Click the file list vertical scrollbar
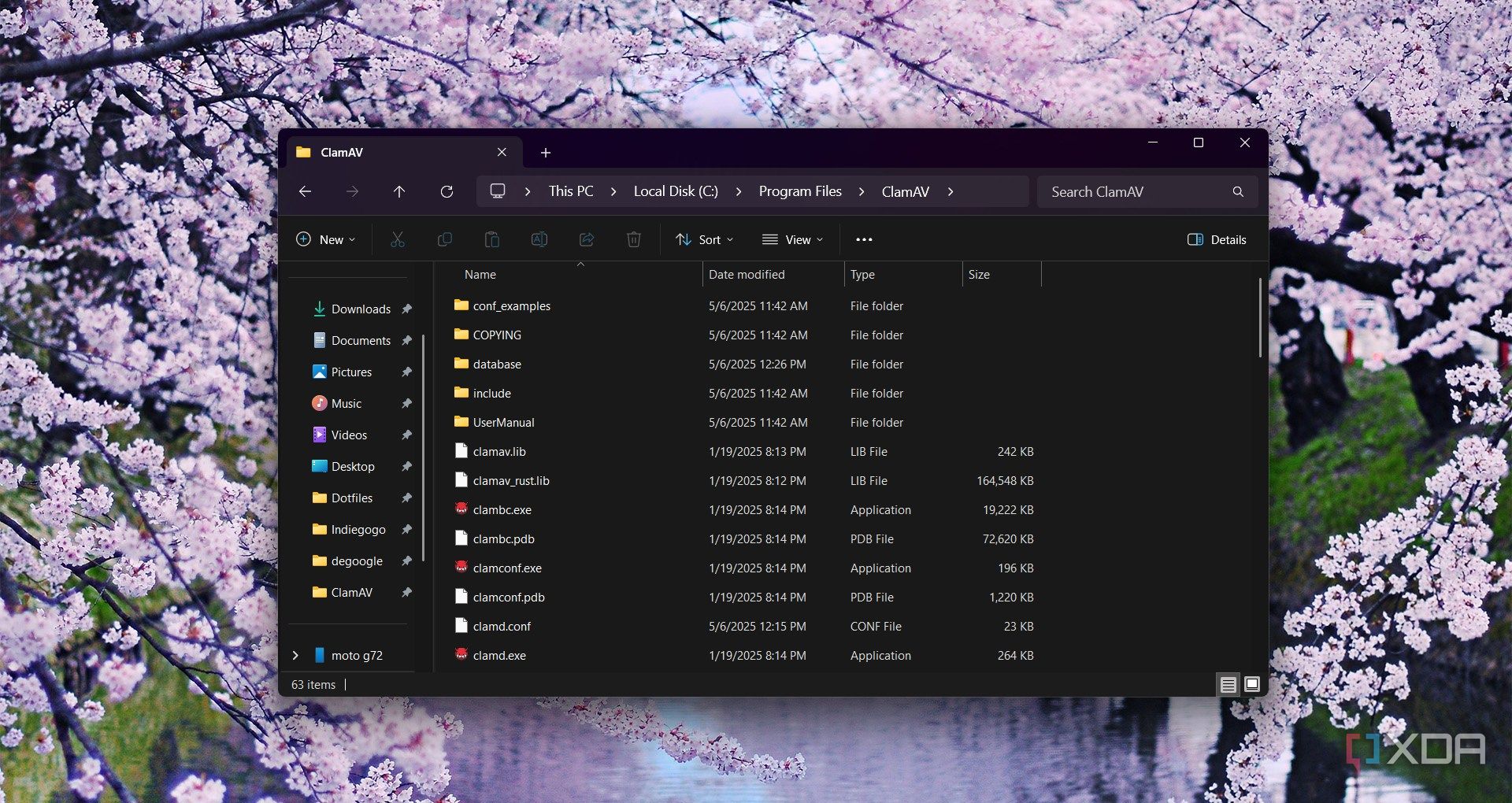The width and height of the screenshot is (1512, 803). click(1260, 319)
